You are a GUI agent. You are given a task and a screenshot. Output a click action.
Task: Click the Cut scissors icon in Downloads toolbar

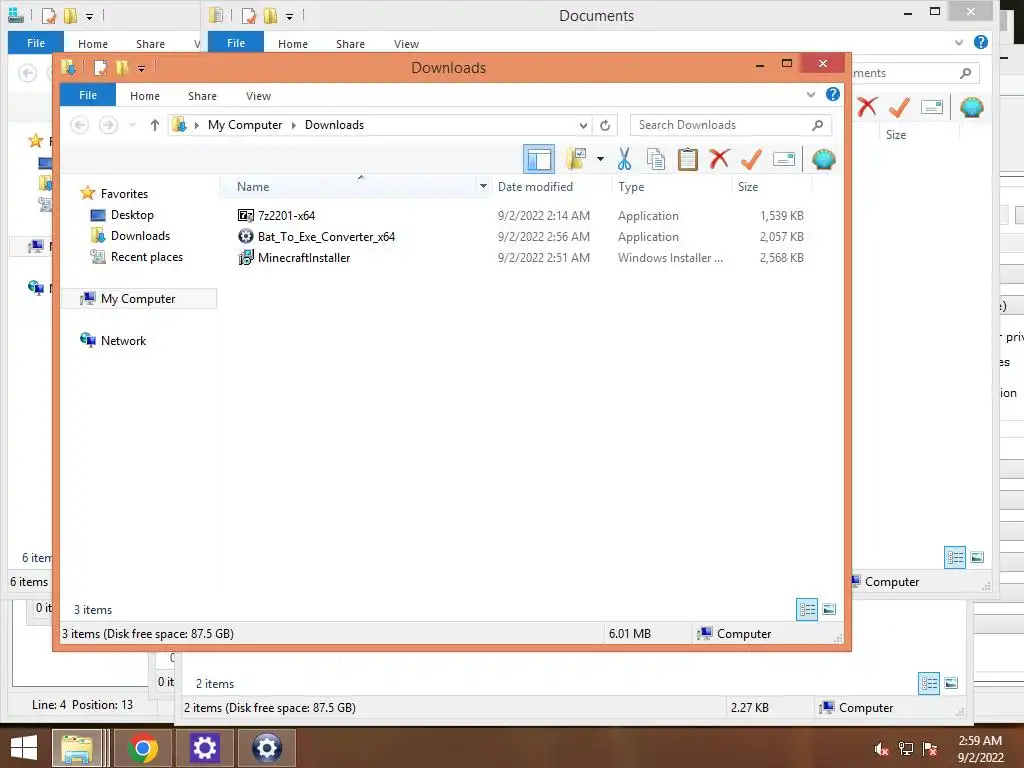point(624,159)
